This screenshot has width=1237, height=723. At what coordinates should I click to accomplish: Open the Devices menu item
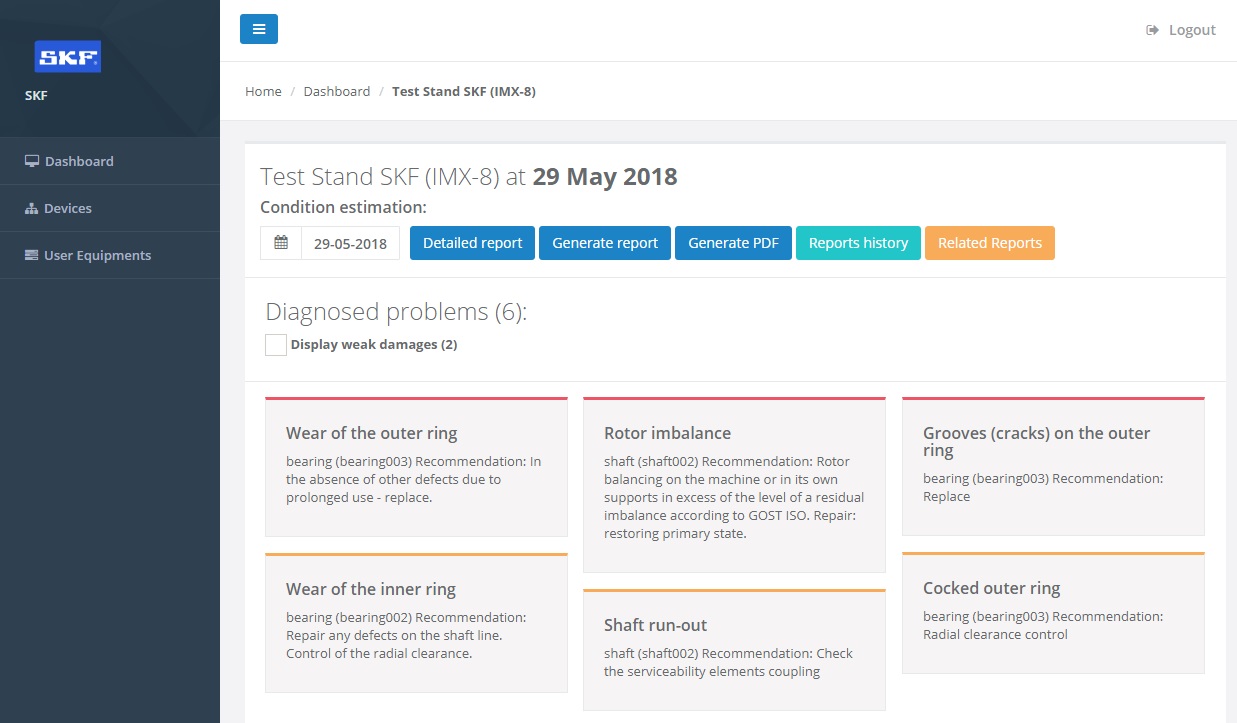68,208
